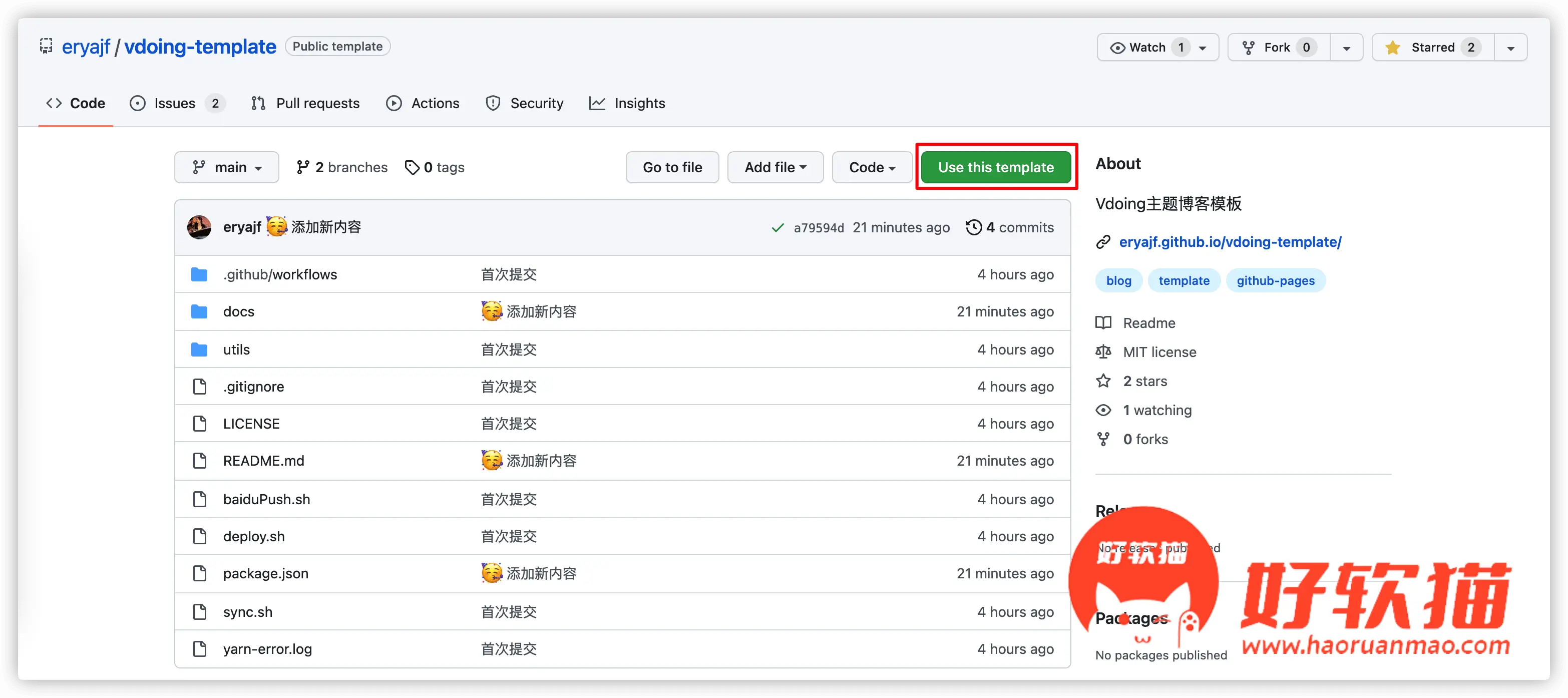Open the eryajf owner profile link
This screenshot has width=1568, height=698.
pyautogui.click(x=86, y=47)
